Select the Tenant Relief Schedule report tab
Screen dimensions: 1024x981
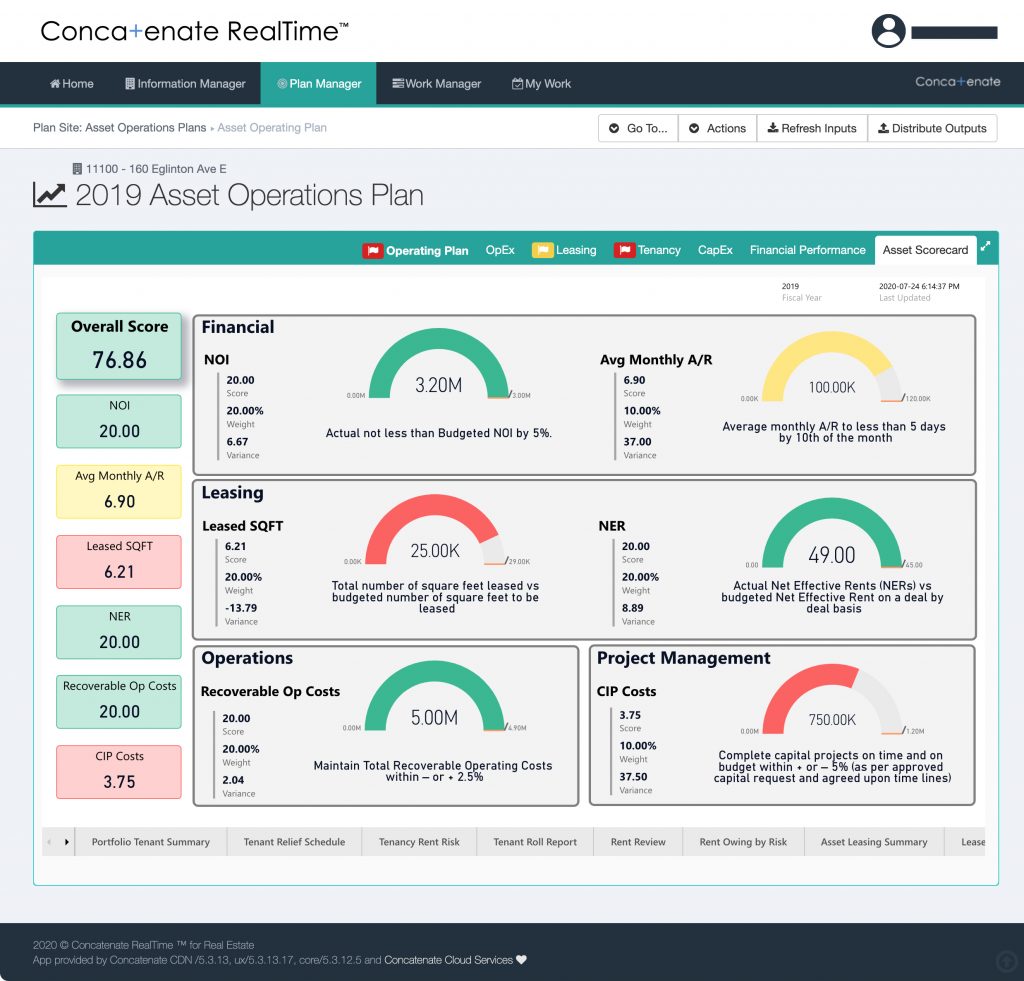(295, 842)
